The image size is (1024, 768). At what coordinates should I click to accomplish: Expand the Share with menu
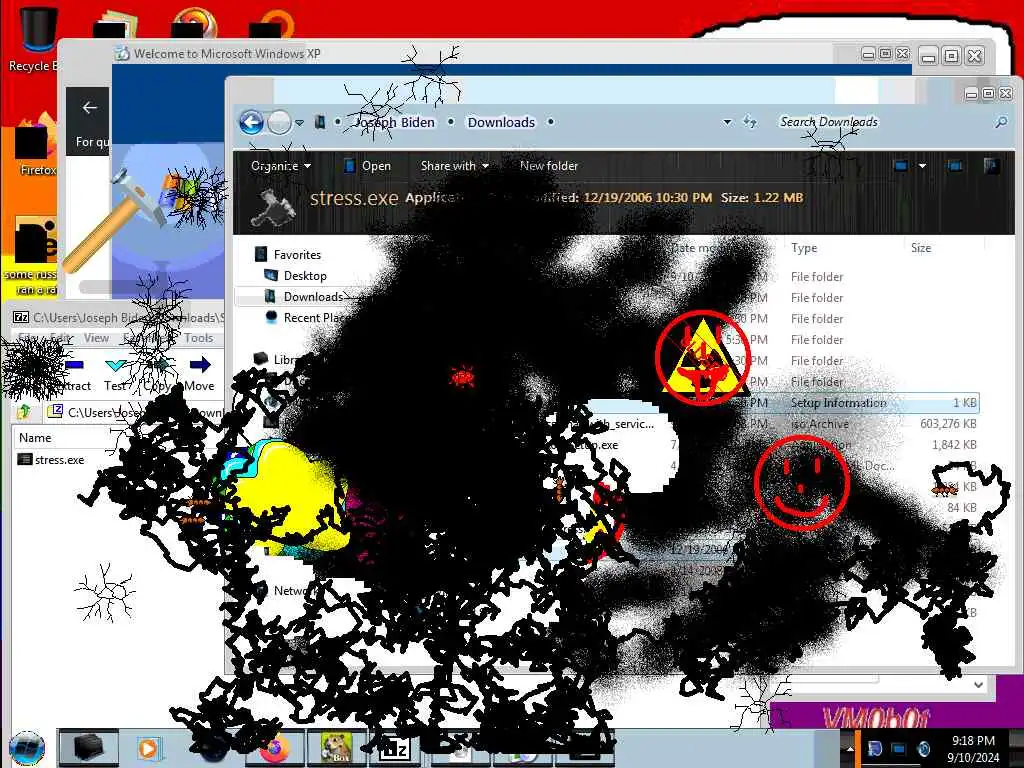[x=455, y=166]
